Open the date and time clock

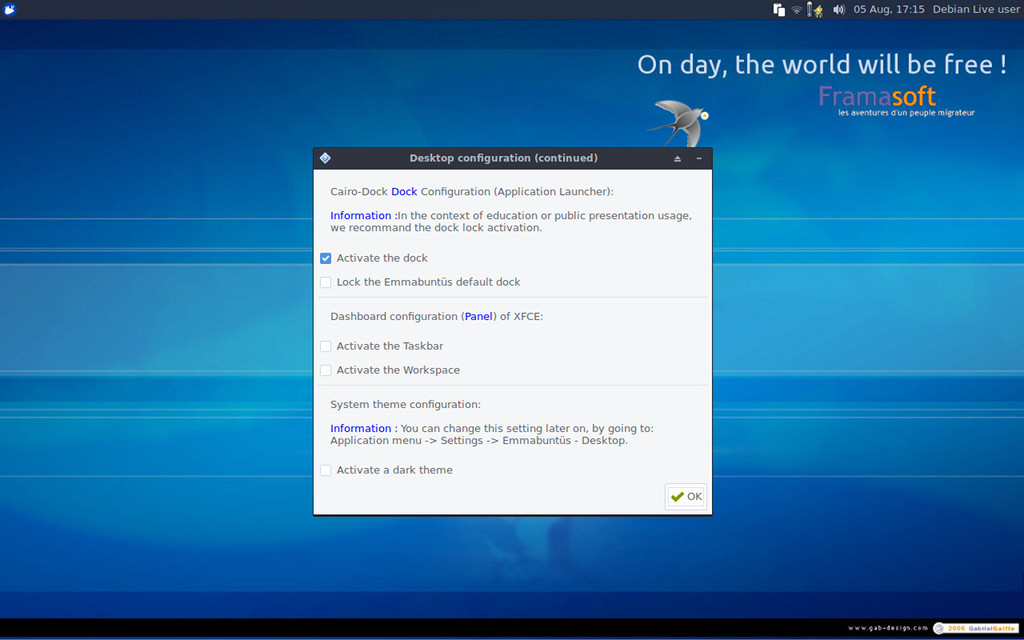(889, 10)
